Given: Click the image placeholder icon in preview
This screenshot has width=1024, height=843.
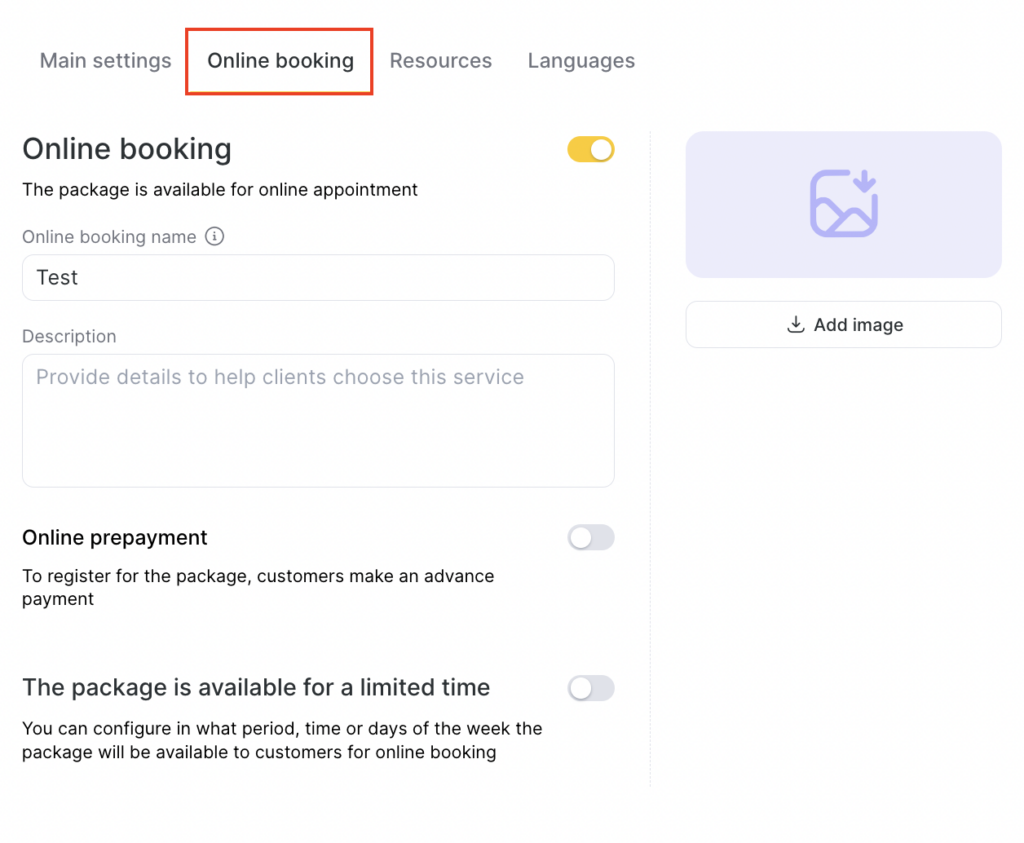Looking at the screenshot, I should pos(843,204).
